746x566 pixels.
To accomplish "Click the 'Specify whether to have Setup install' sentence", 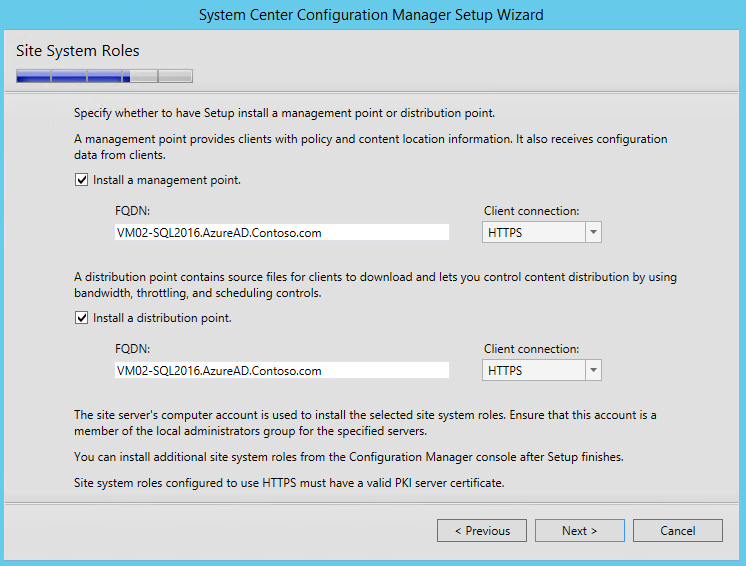I will 284,113.
